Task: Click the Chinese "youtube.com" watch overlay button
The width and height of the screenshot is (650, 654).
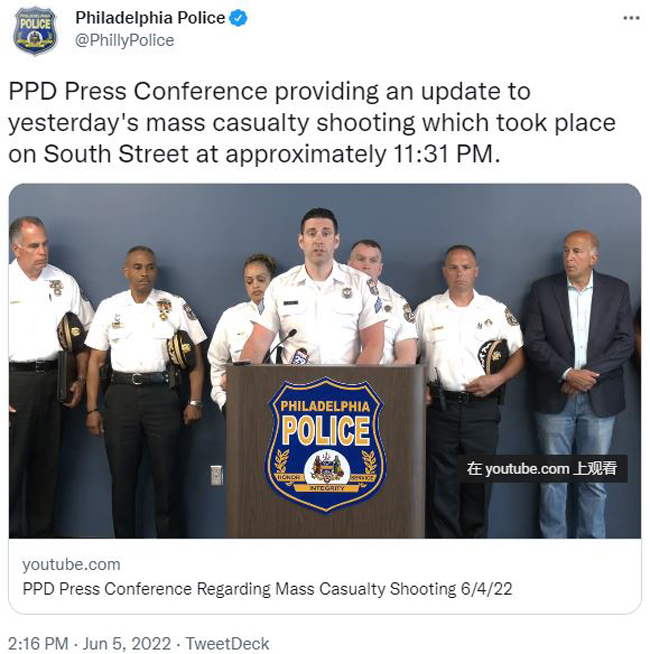Action: click(542, 468)
